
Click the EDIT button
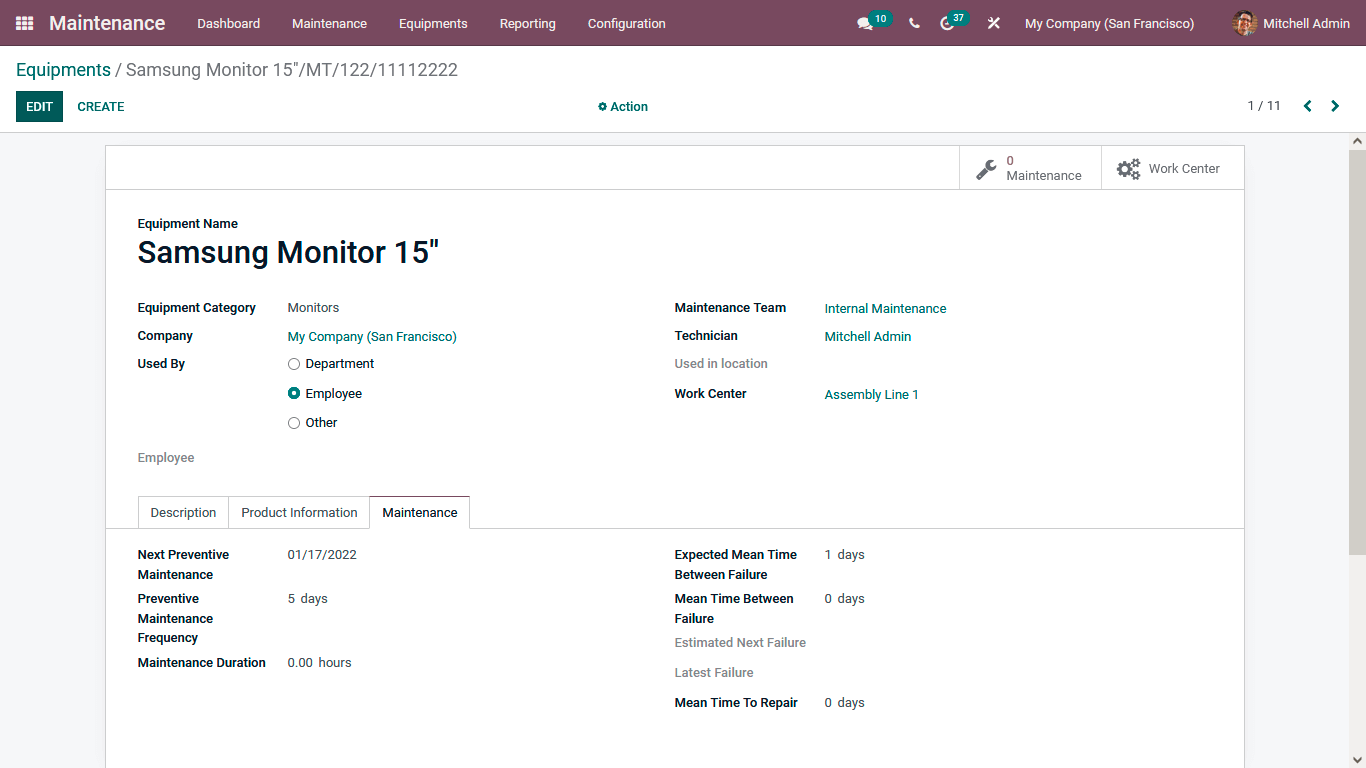39,107
